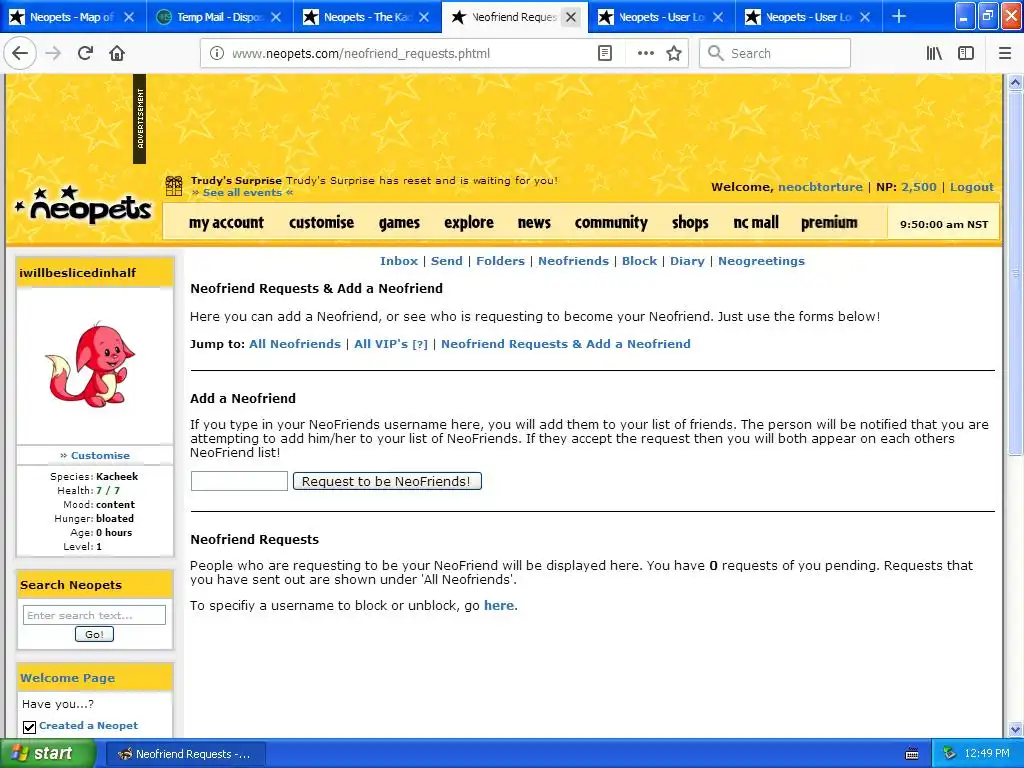Click the page vertical scrollbar thumb
The height and width of the screenshot is (768, 1024).
click(x=1015, y=273)
